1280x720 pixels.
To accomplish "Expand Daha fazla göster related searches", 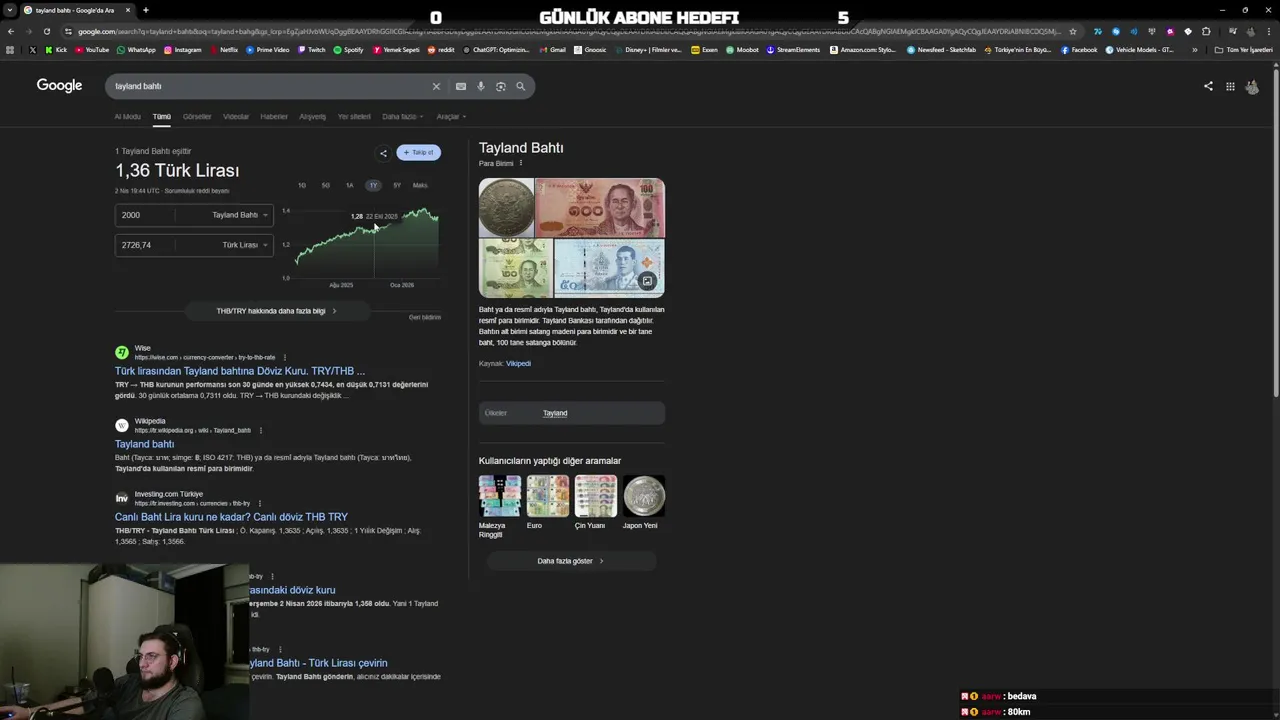I will click(x=571, y=561).
